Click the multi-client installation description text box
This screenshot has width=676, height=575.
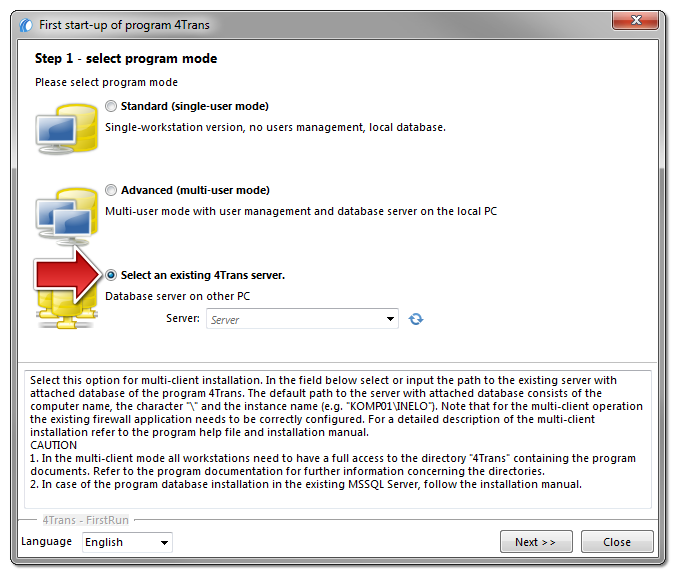(x=338, y=439)
